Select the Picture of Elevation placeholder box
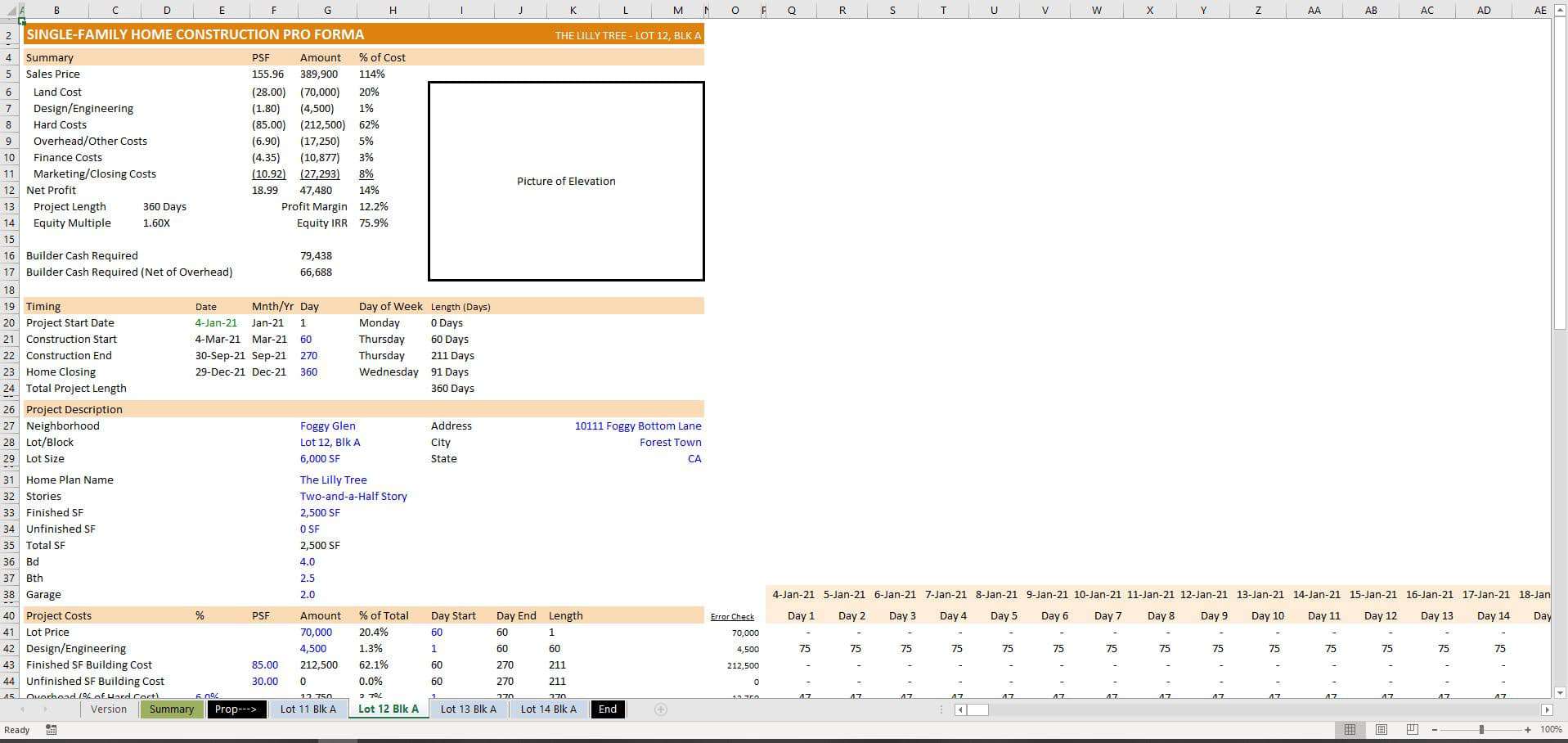The image size is (1568, 743). coord(566,181)
